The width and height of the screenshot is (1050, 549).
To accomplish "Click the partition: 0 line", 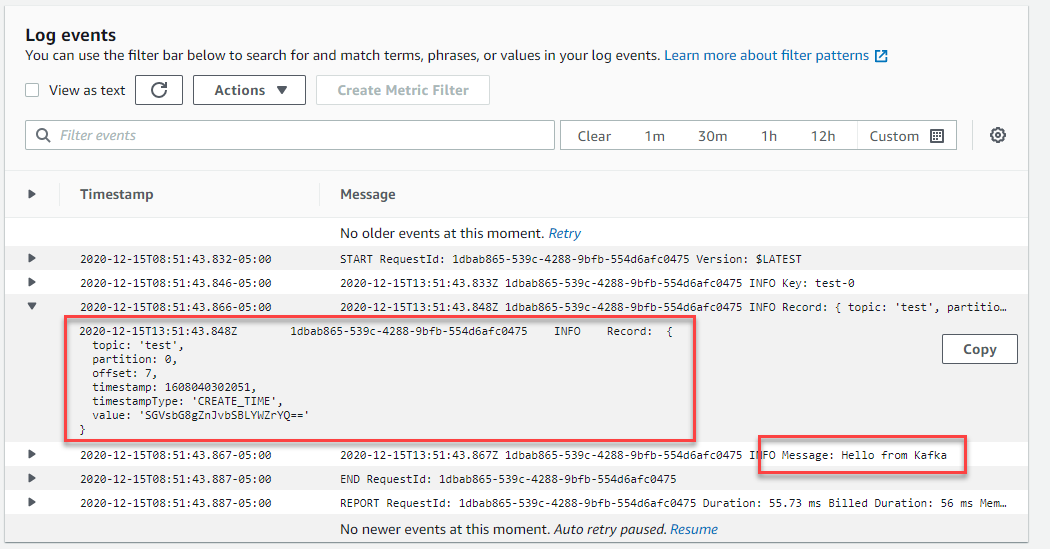I will click(135, 359).
